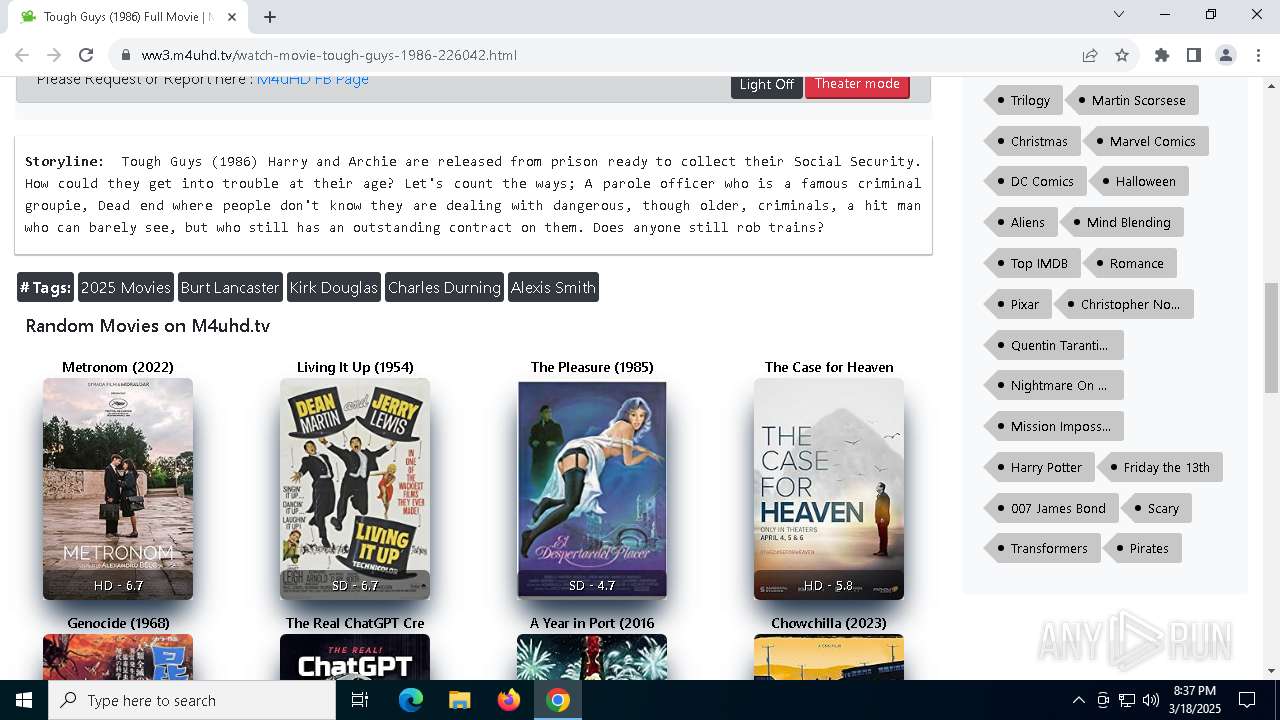Open the M4uHD FB Page link

313,79
